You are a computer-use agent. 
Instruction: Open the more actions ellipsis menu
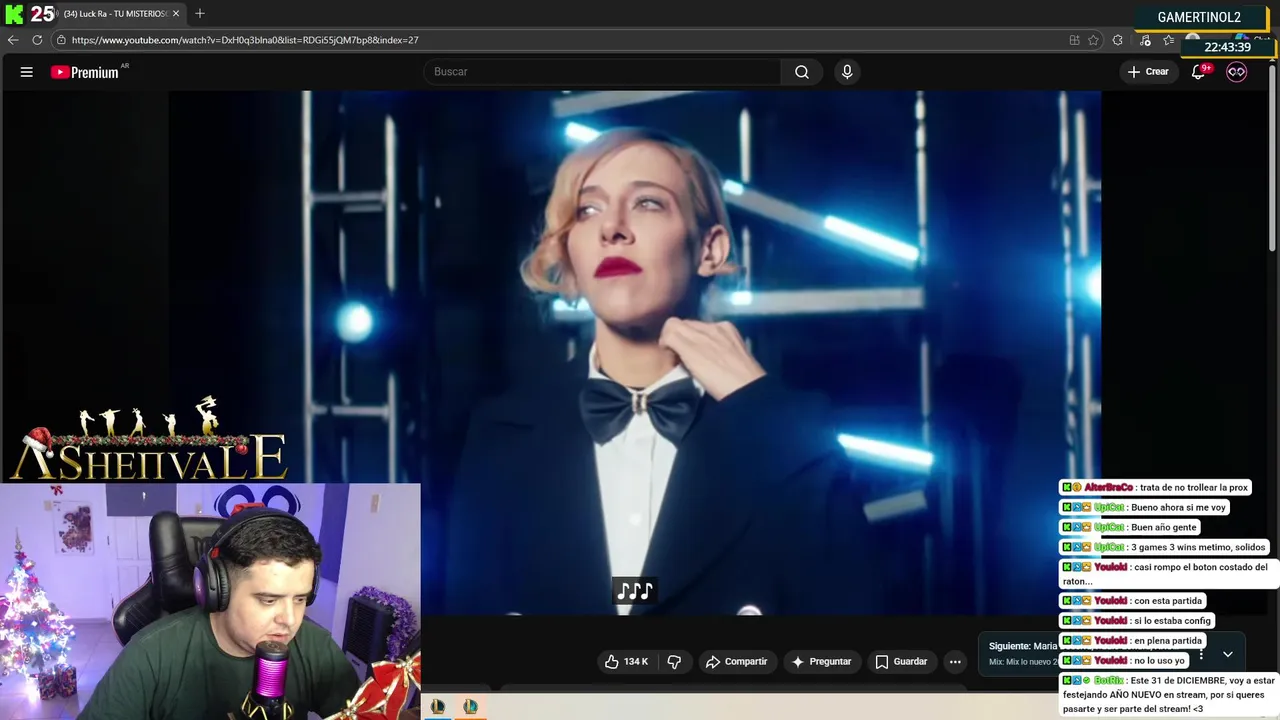pos(955,662)
